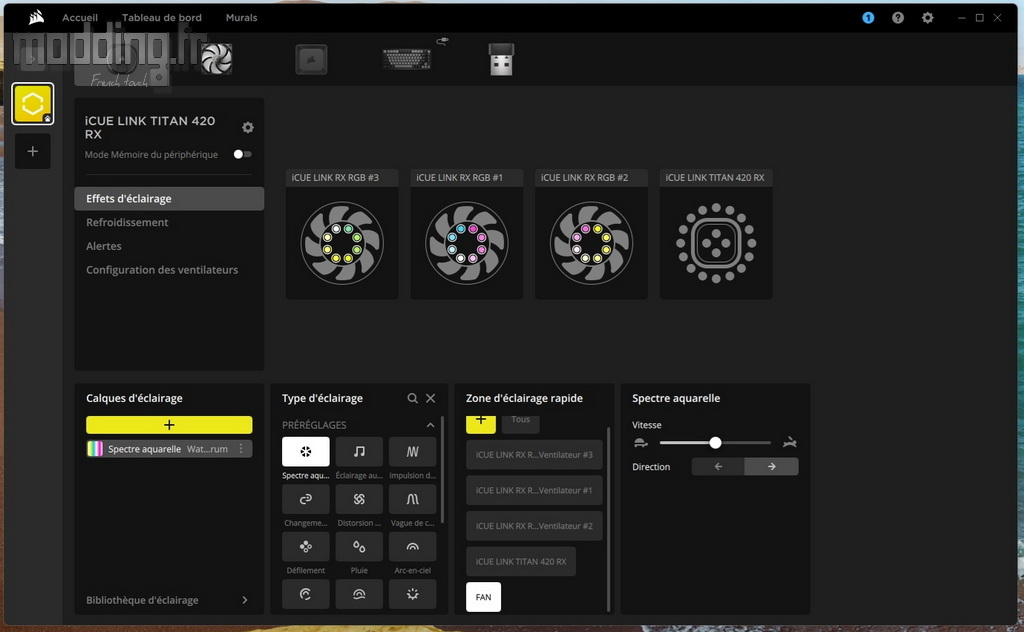Select the fan device in the device bar

(x=217, y=59)
